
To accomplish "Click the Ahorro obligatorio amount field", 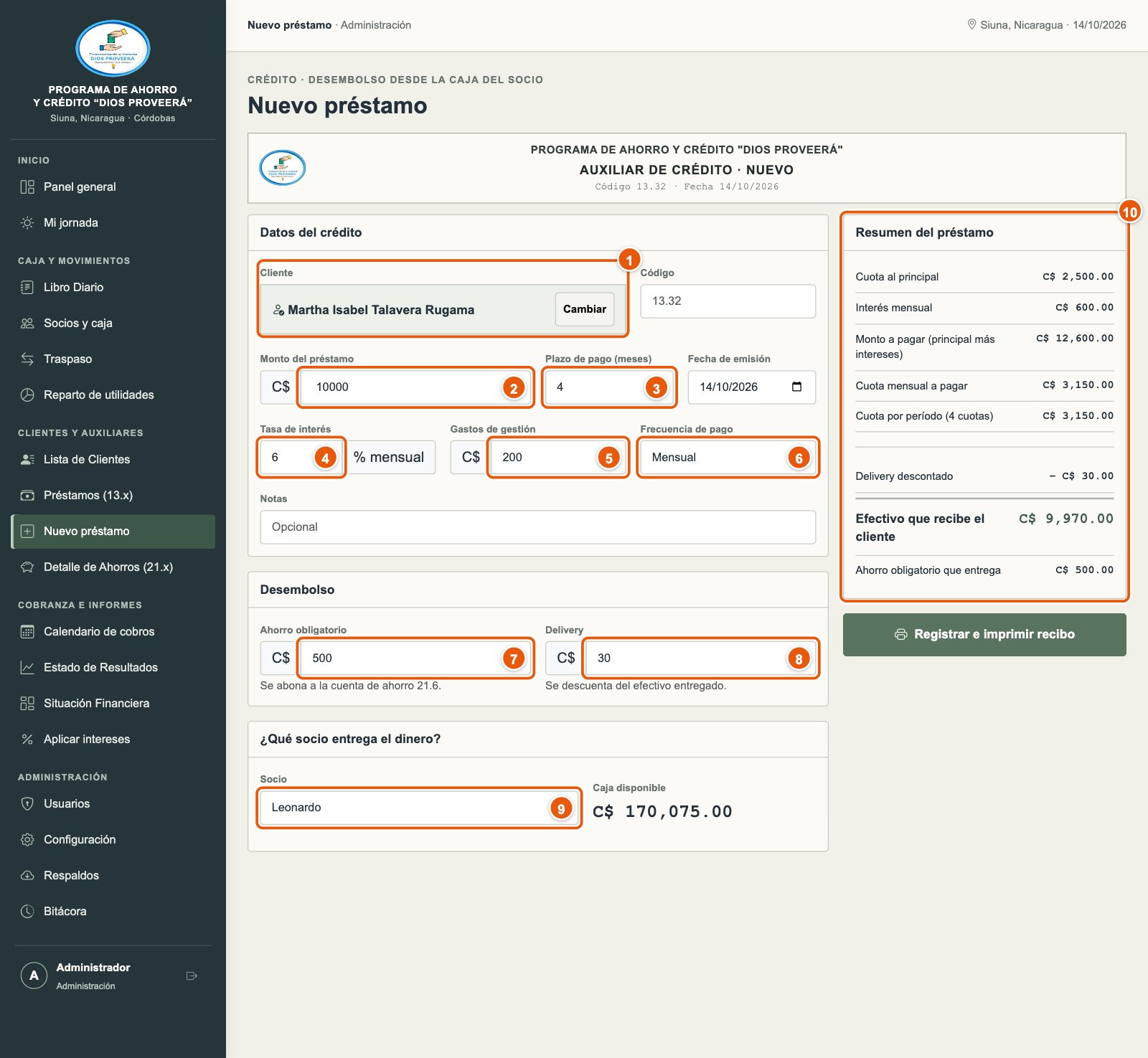I will coord(415,658).
